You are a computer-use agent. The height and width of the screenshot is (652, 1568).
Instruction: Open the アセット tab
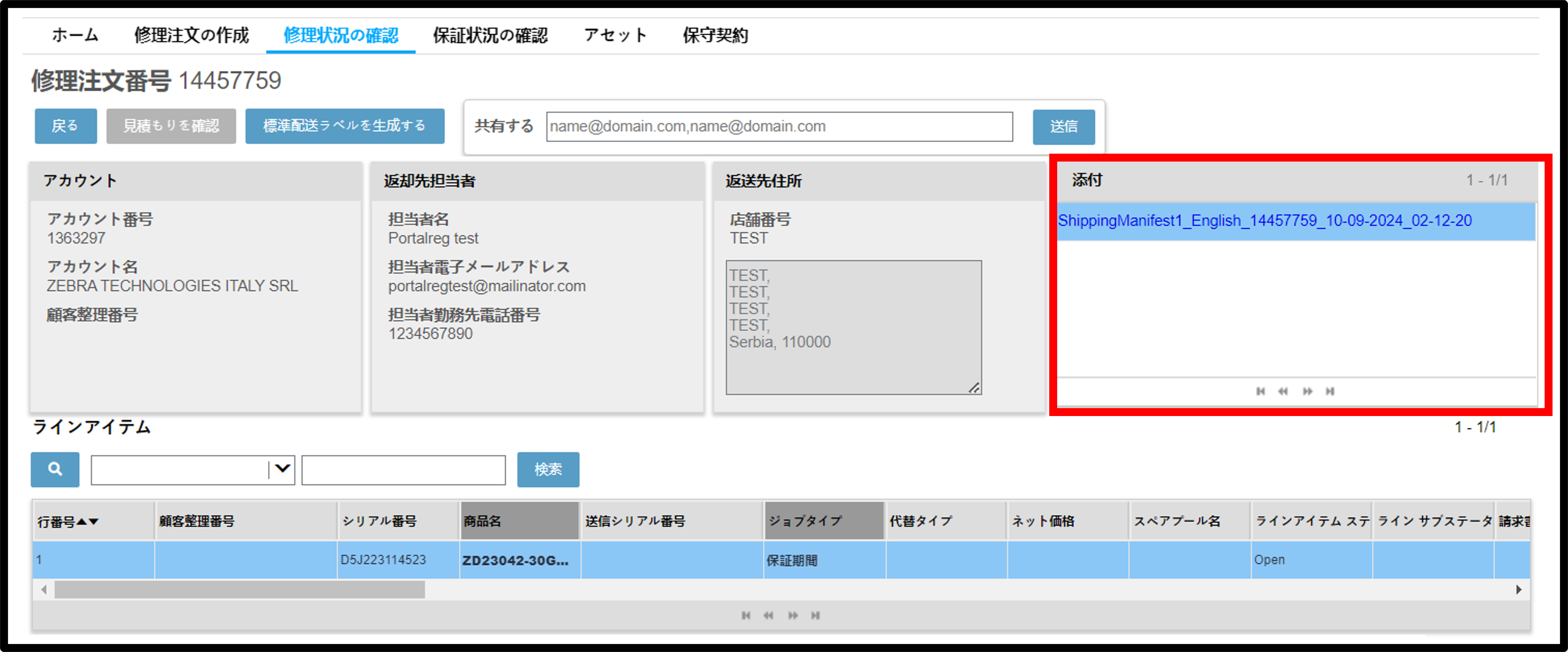[x=615, y=35]
